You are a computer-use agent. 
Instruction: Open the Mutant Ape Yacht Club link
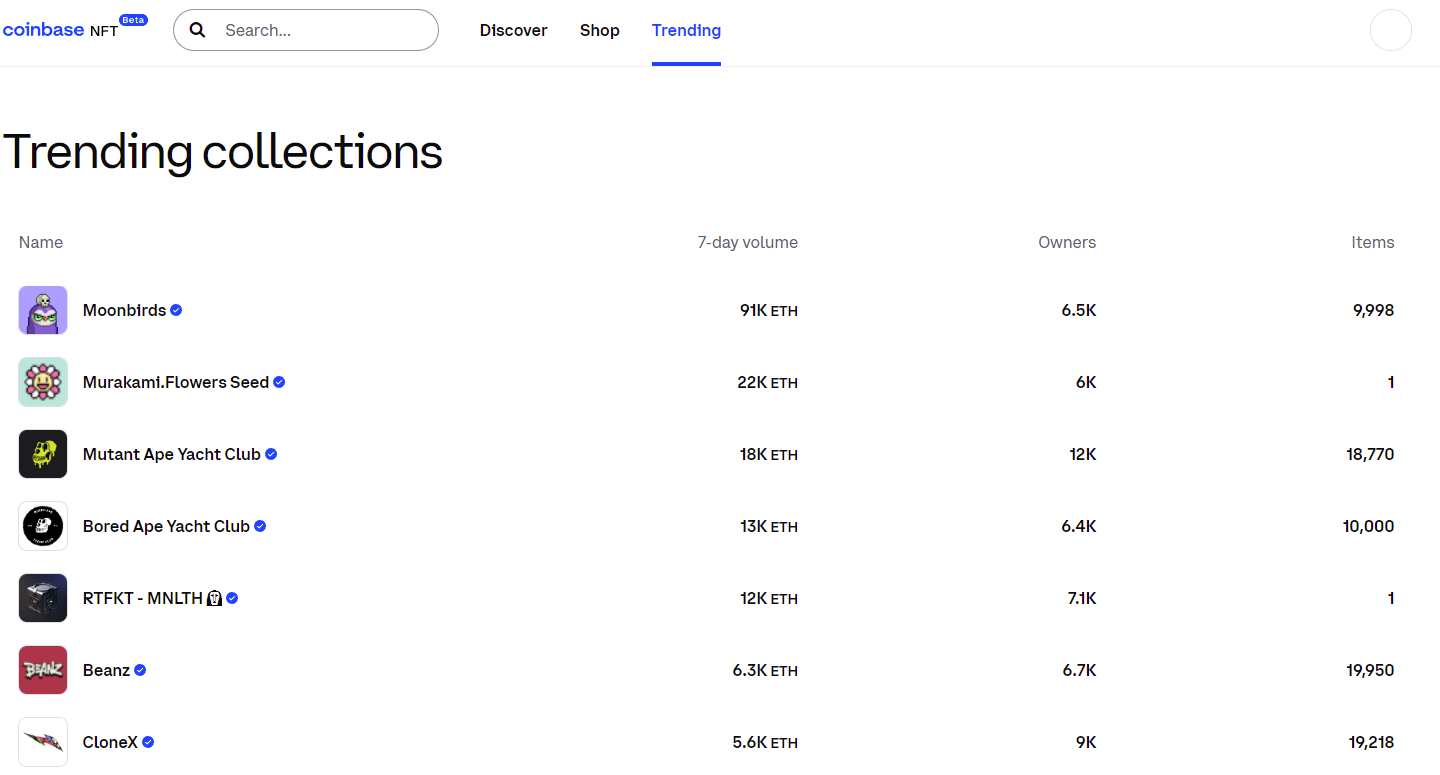172,454
